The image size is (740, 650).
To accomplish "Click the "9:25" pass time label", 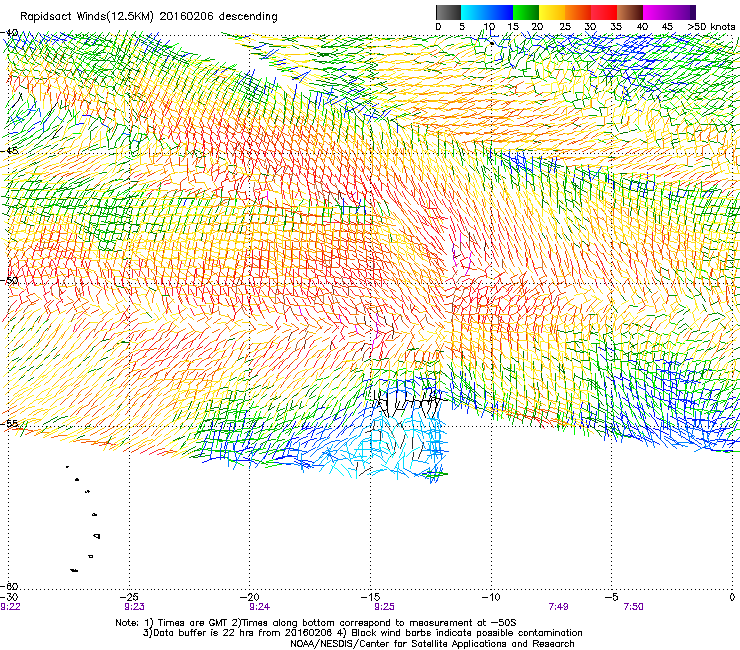I will tap(385, 607).
